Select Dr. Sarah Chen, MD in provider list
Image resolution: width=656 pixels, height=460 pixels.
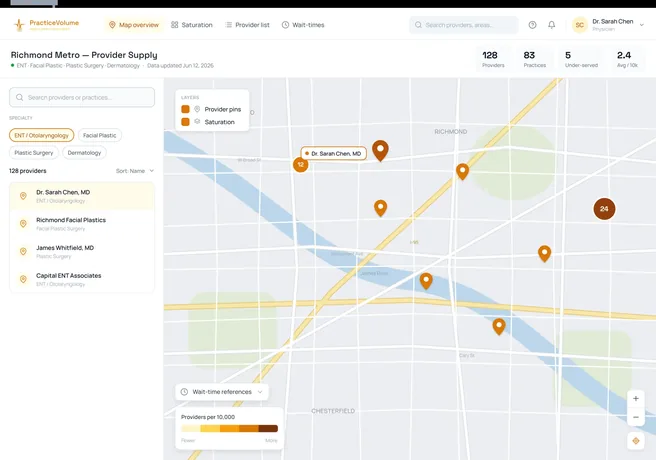click(x=82, y=196)
